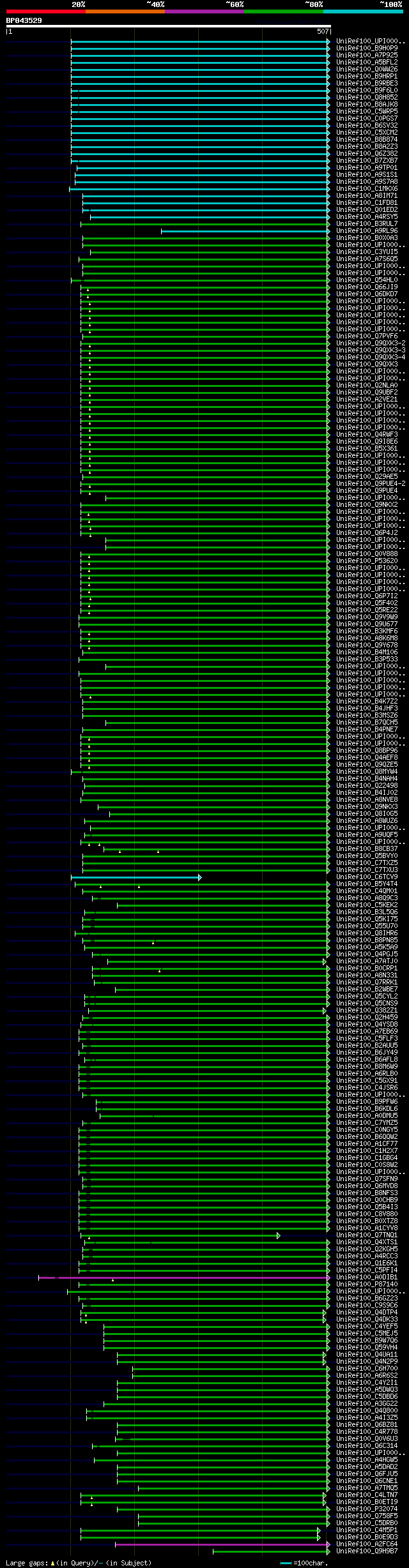Choose the UniRef100_B6JY49 entry

click(367, 1052)
